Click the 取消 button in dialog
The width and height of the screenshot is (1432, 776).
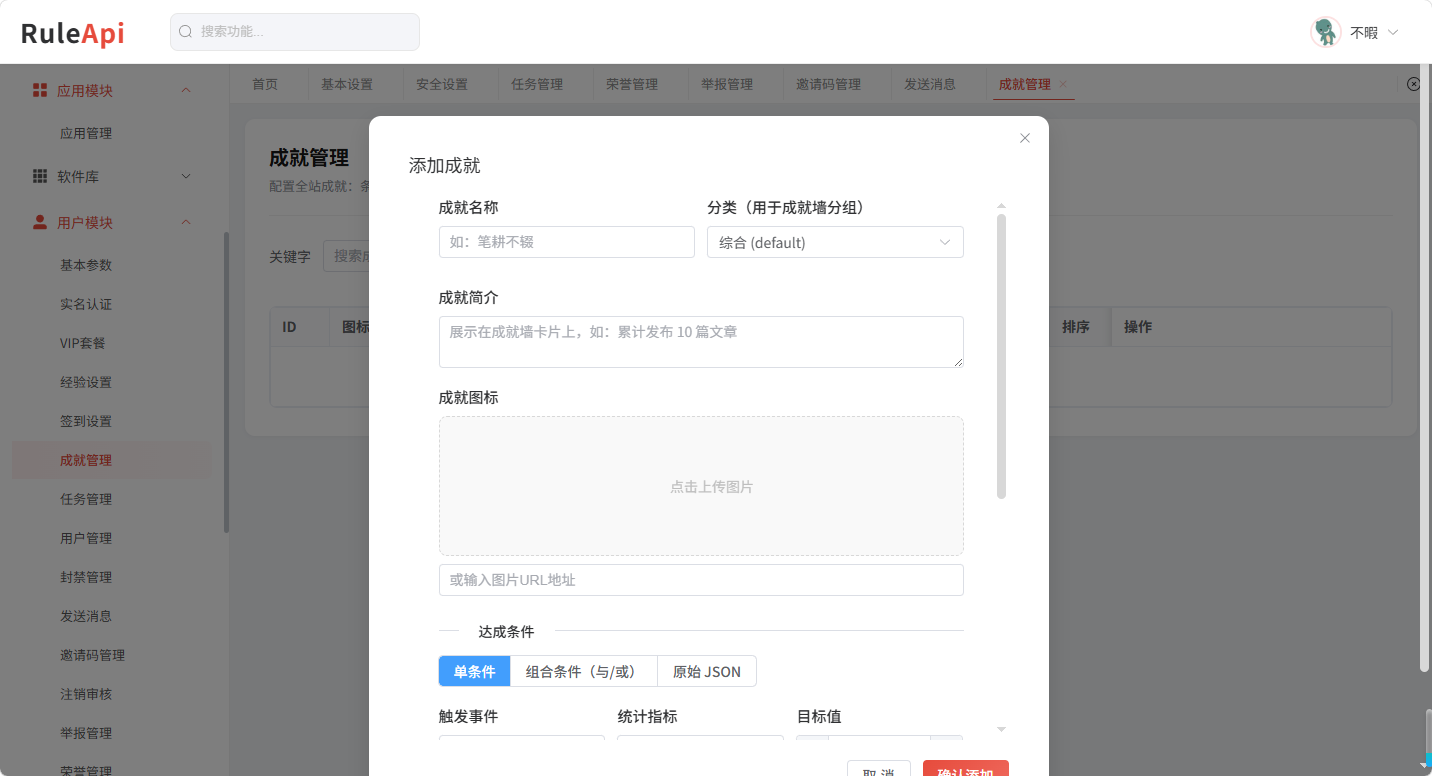pyautogui.click(x=879, y=768)
